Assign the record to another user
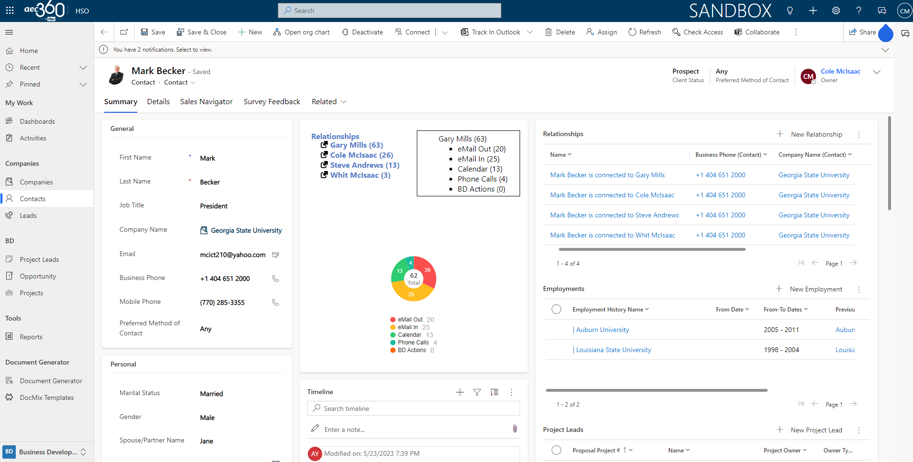Viewport: 913px width, 462px height. tap(601, 32)
